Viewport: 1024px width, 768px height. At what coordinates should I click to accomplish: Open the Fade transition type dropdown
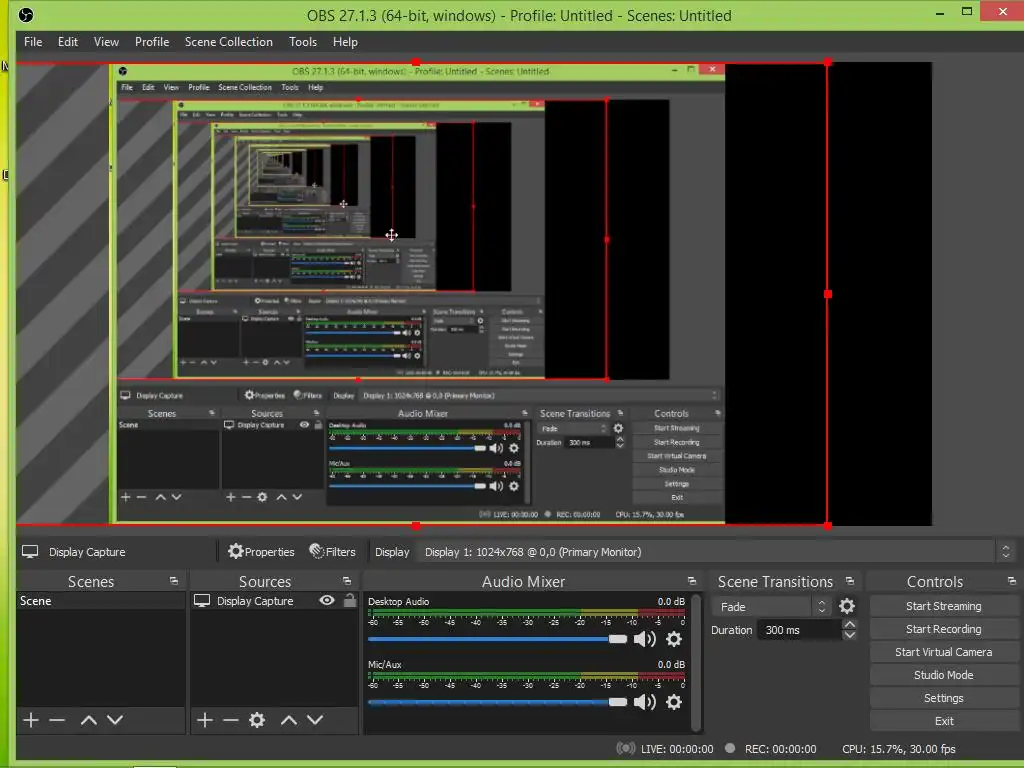click(771, 607)
